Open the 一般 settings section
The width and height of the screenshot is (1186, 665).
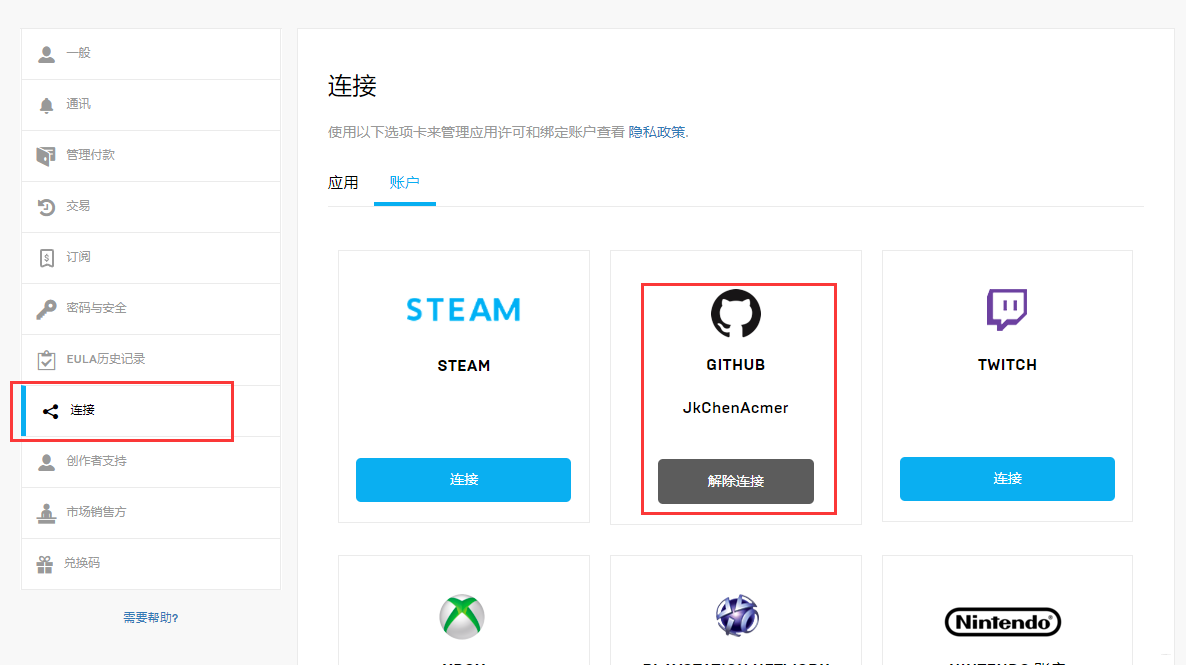pos(151,54)
